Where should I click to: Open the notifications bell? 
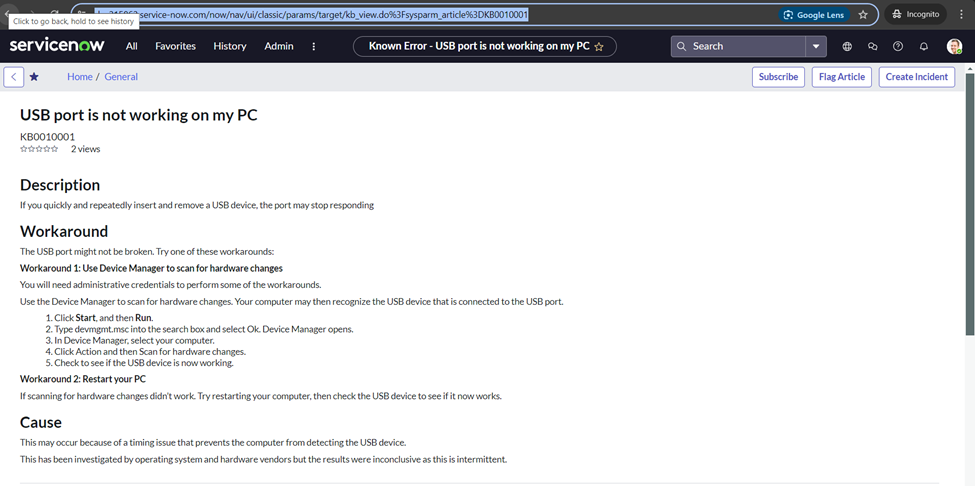[924, 46]
